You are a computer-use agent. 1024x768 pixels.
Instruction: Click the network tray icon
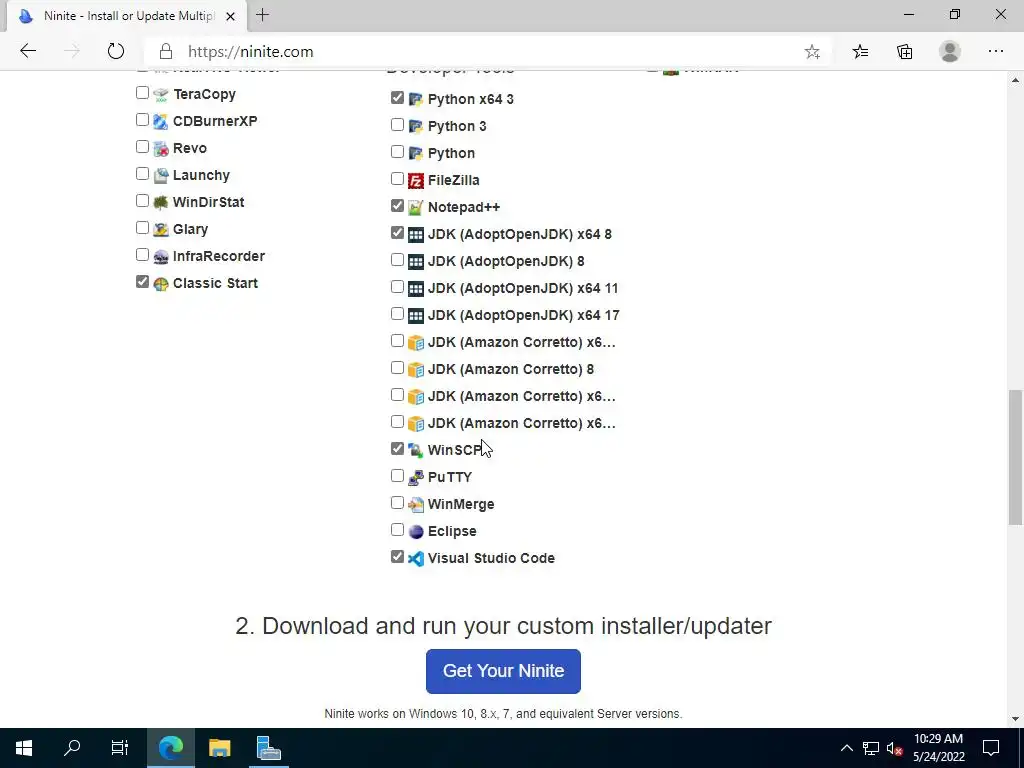click(x=871, y=748)
